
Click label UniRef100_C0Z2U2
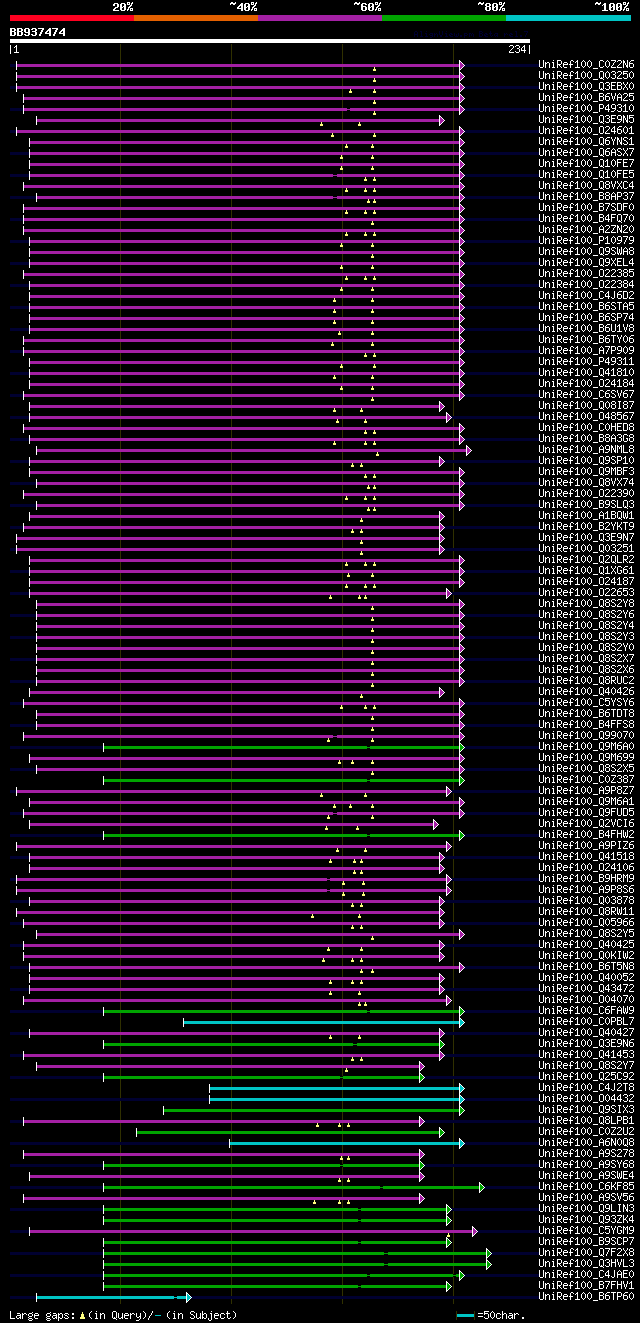(586, 1131)
